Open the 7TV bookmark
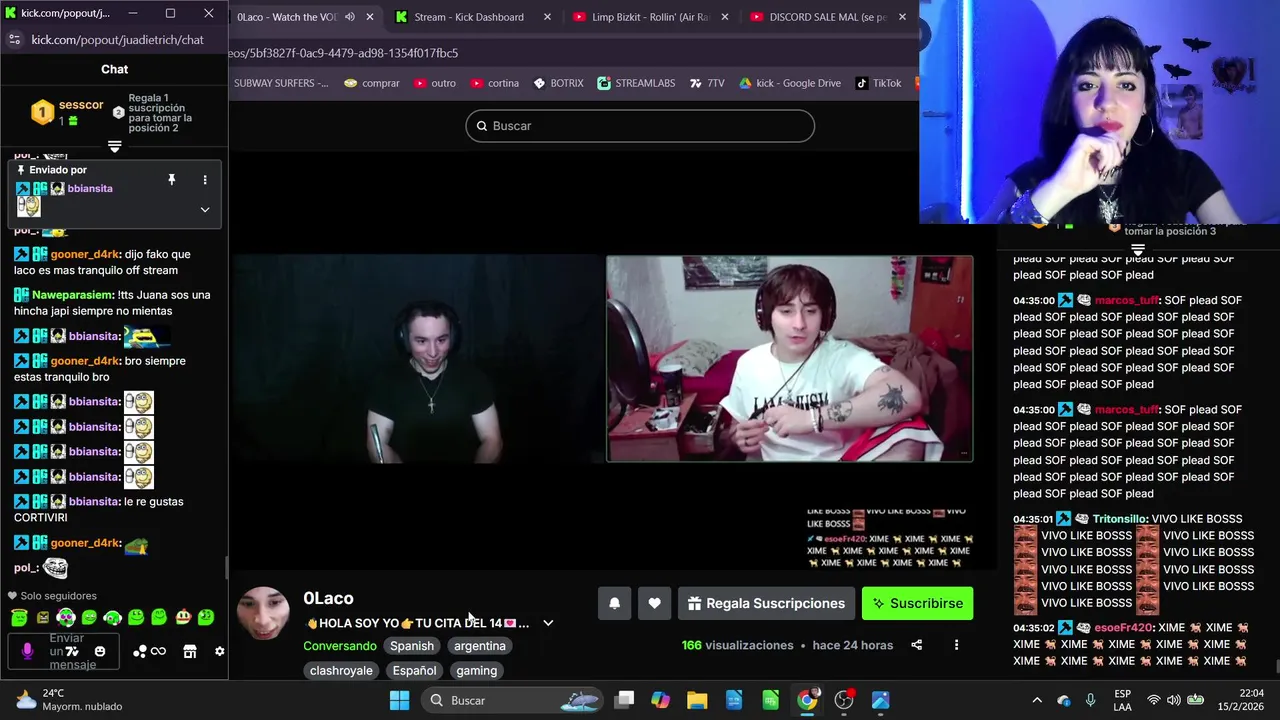 (707, 83)
